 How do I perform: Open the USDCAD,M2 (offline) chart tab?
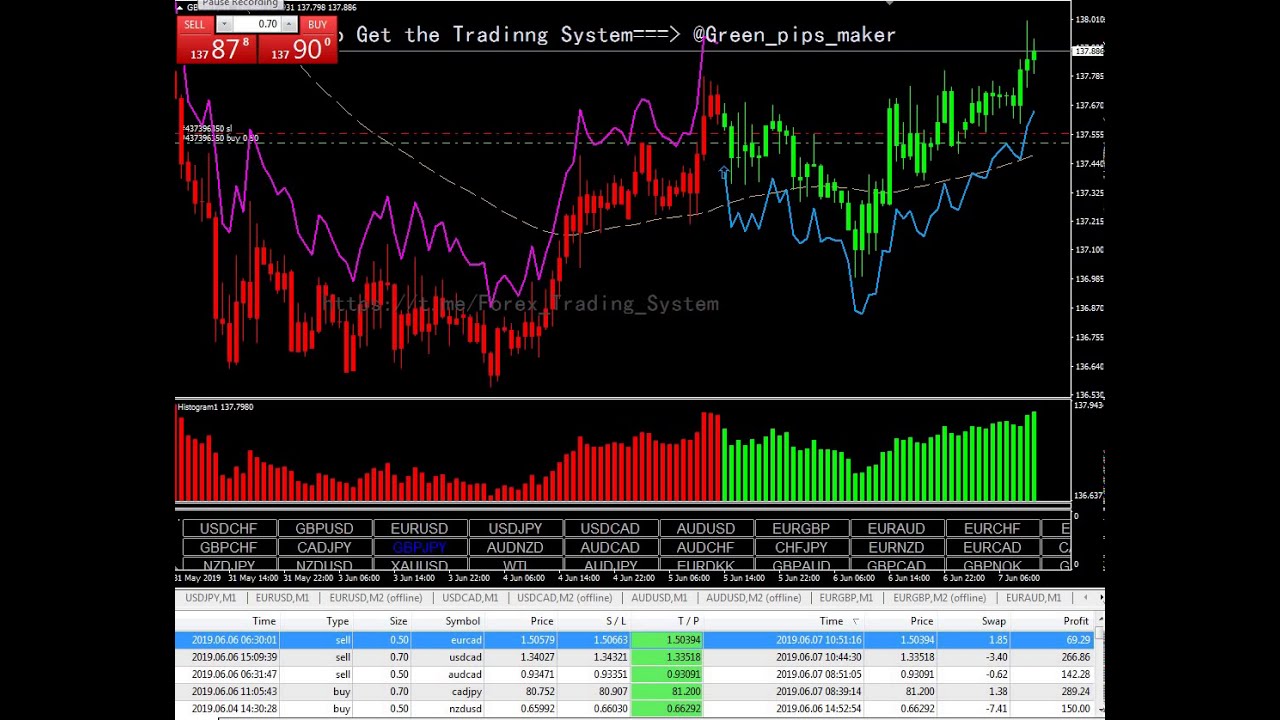(x=564, y=598)
